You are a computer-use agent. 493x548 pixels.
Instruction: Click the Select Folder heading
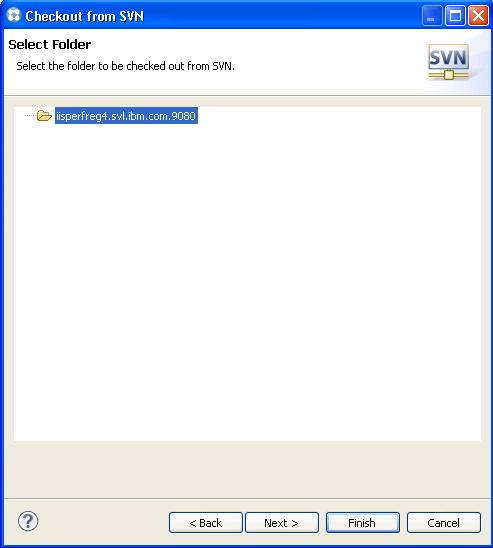click(x=50, y=44)
